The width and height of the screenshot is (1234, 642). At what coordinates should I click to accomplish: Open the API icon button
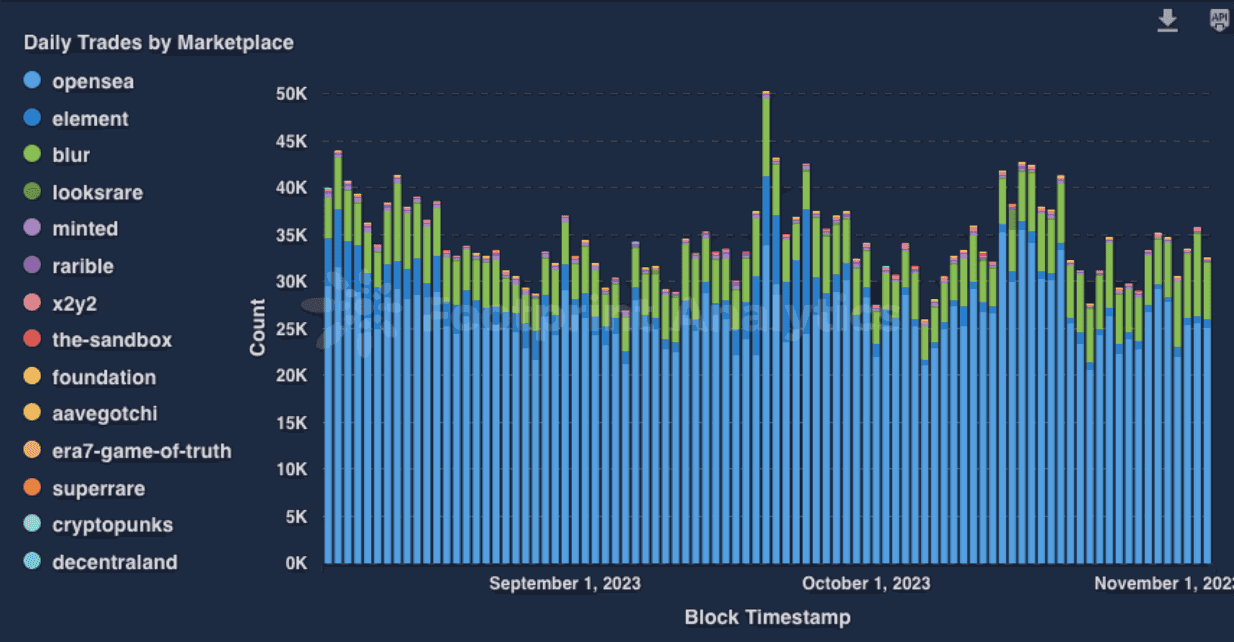click(1219, 20)
